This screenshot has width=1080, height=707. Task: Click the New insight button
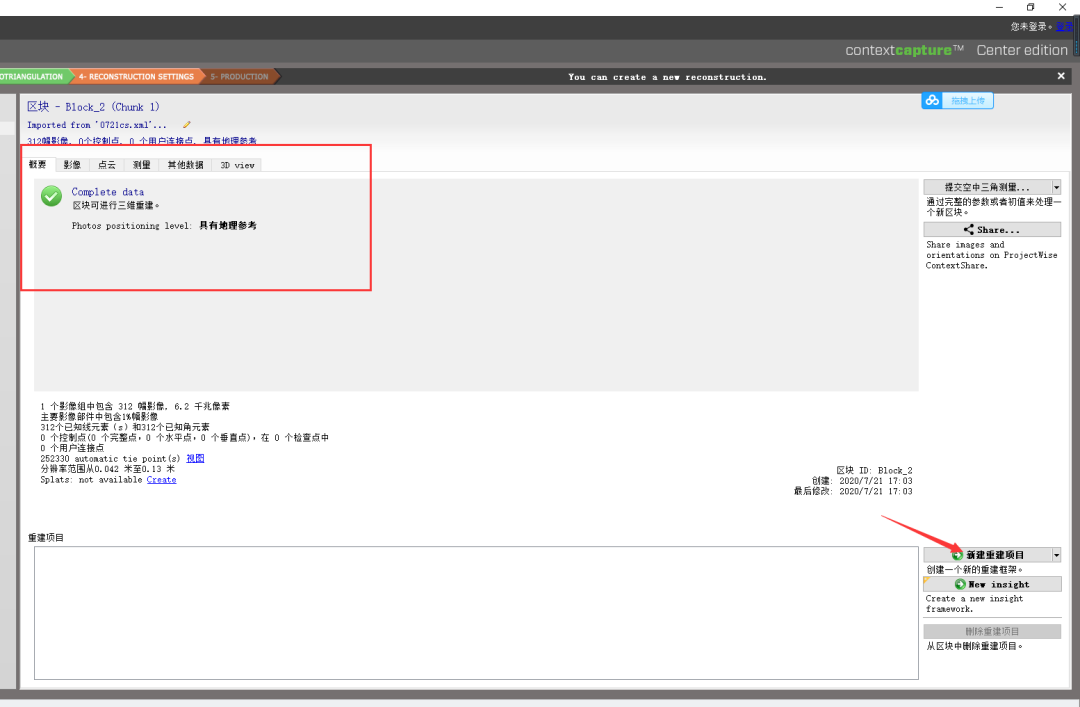992,584
